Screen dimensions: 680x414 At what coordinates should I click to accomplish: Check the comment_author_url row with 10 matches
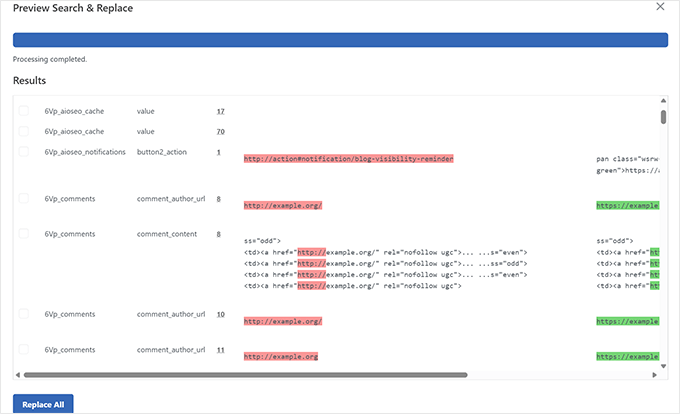click(24, 314)
